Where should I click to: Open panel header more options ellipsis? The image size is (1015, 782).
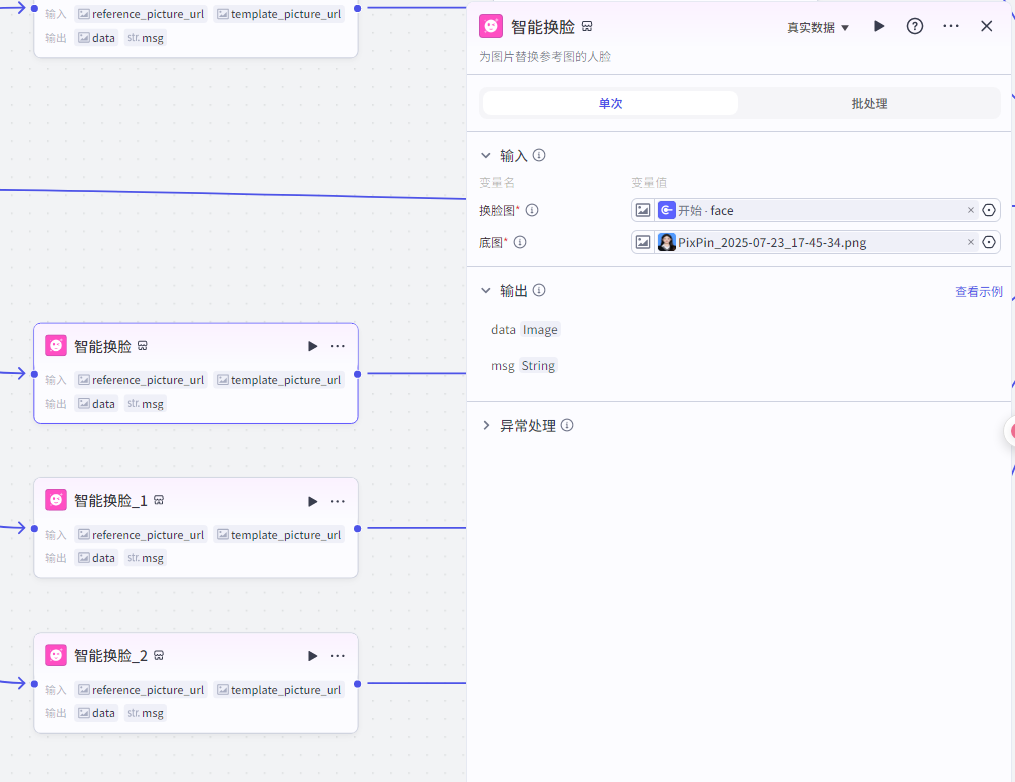point(951,27)
